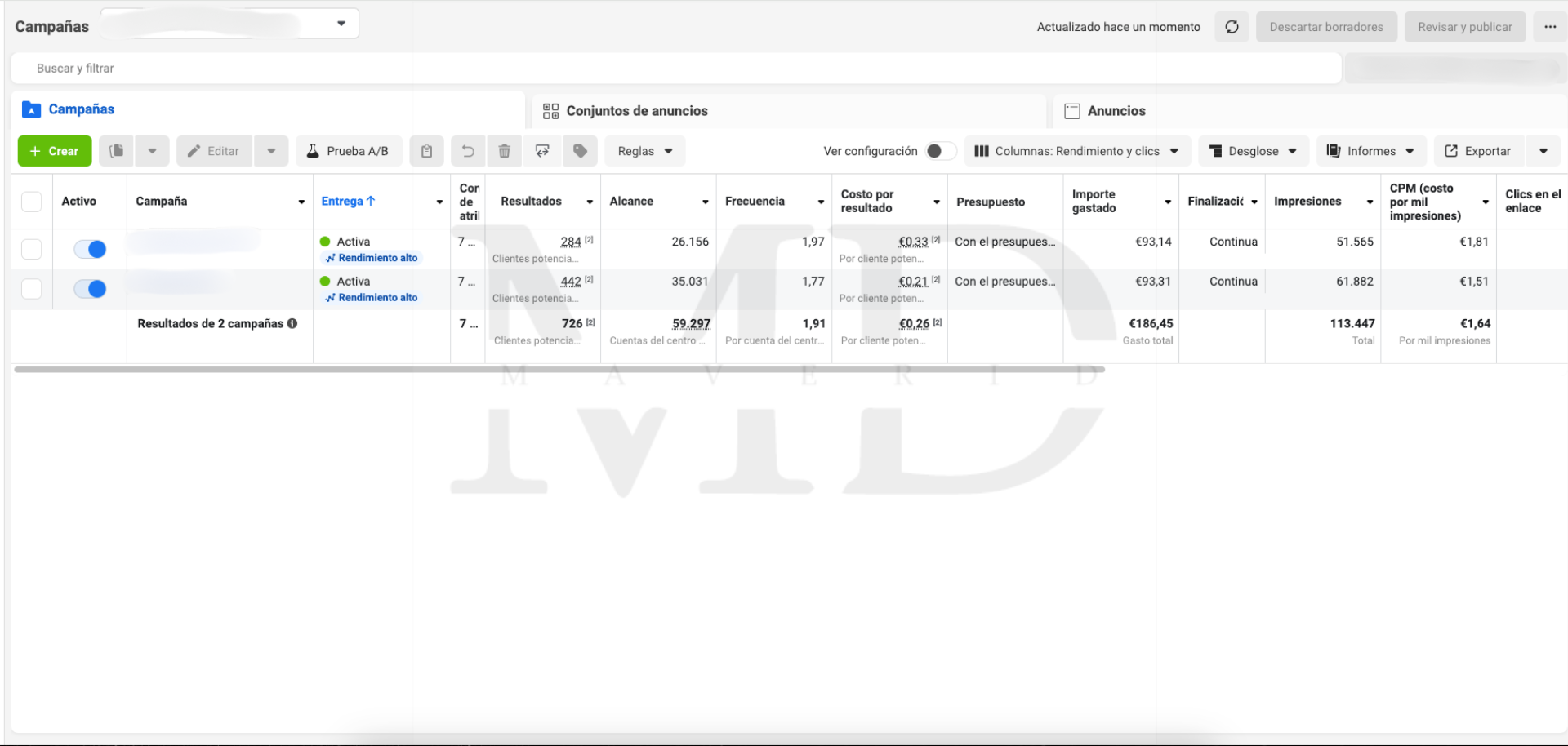Check the select-all header checkbox

tap(31, 202)
